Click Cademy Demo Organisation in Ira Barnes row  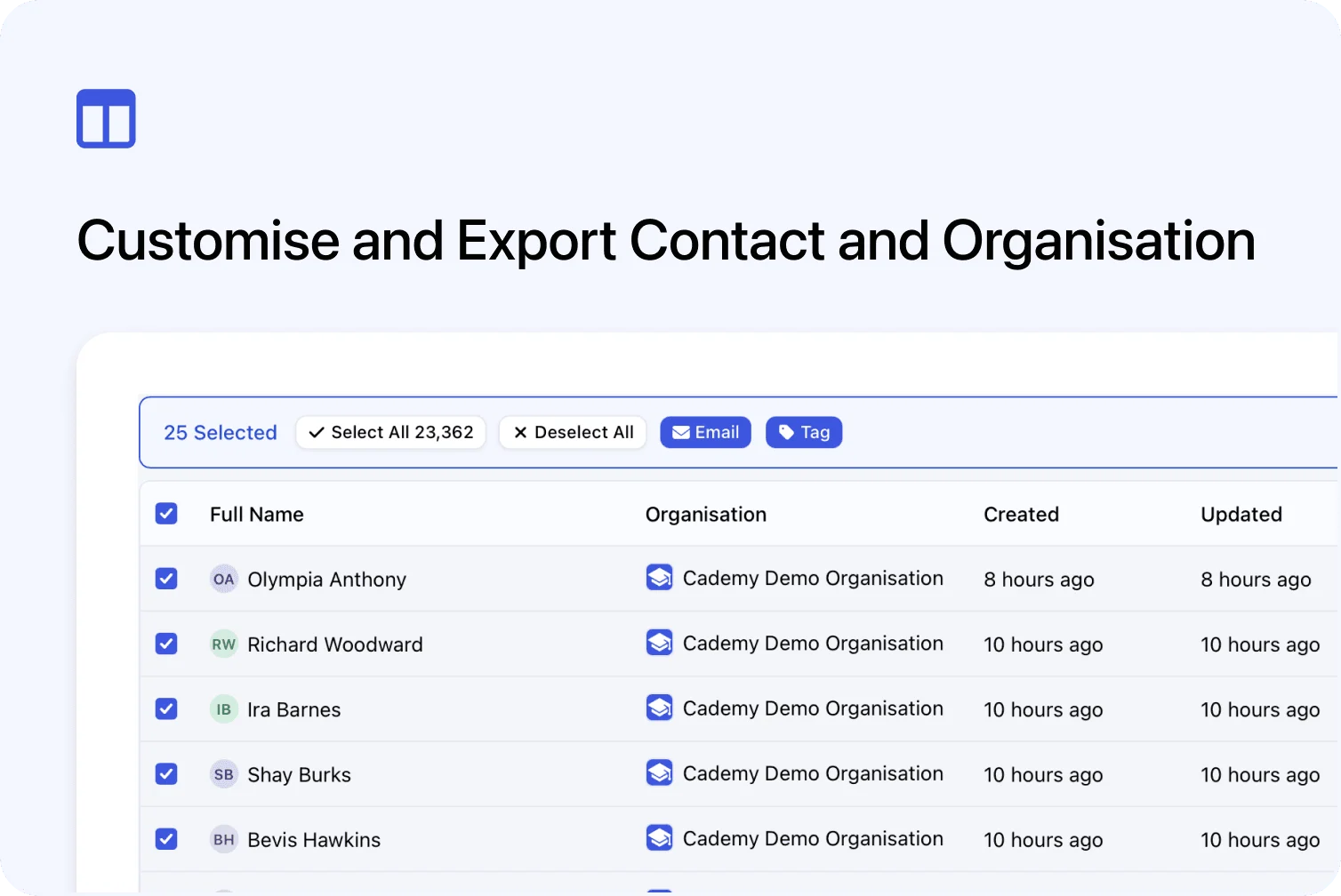[x=813, y=708]
